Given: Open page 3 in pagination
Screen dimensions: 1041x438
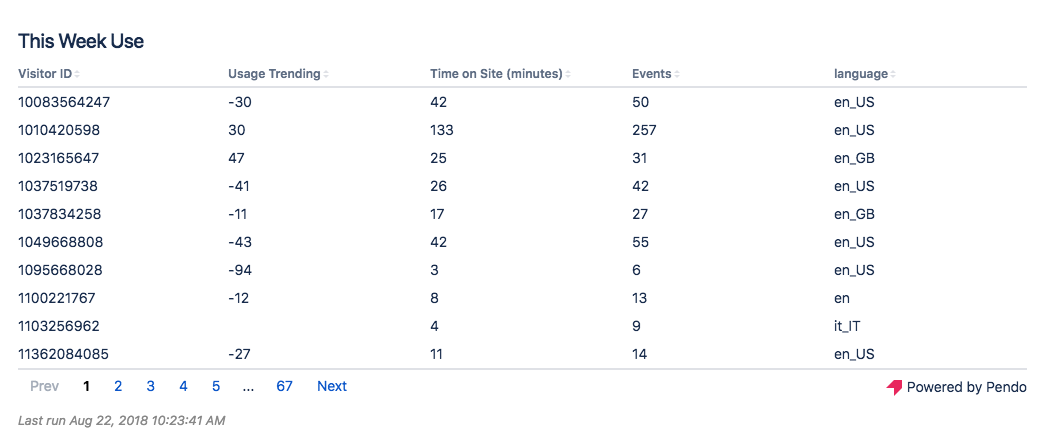Looking at the screenshot, I should [151, 386].
